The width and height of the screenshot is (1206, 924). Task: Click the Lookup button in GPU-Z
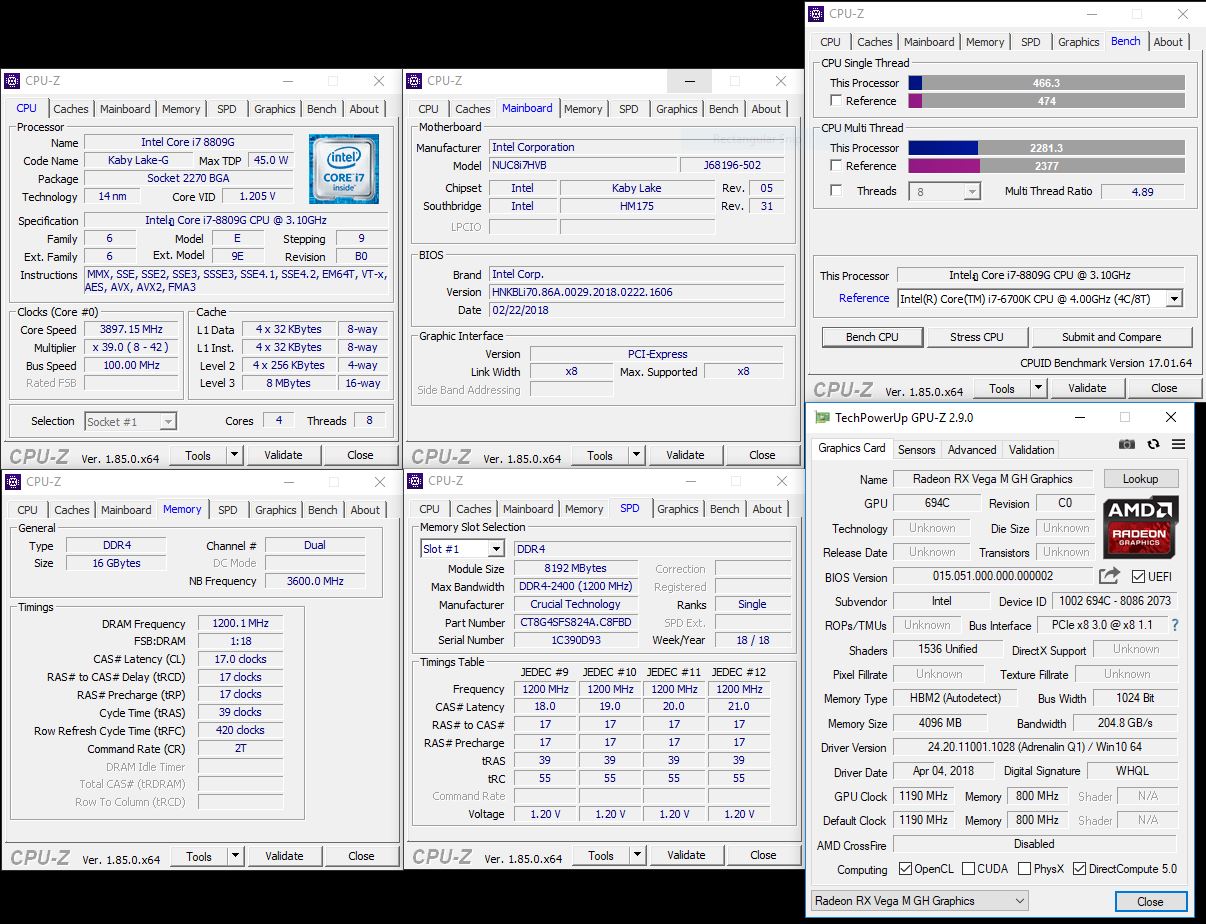1140,479
